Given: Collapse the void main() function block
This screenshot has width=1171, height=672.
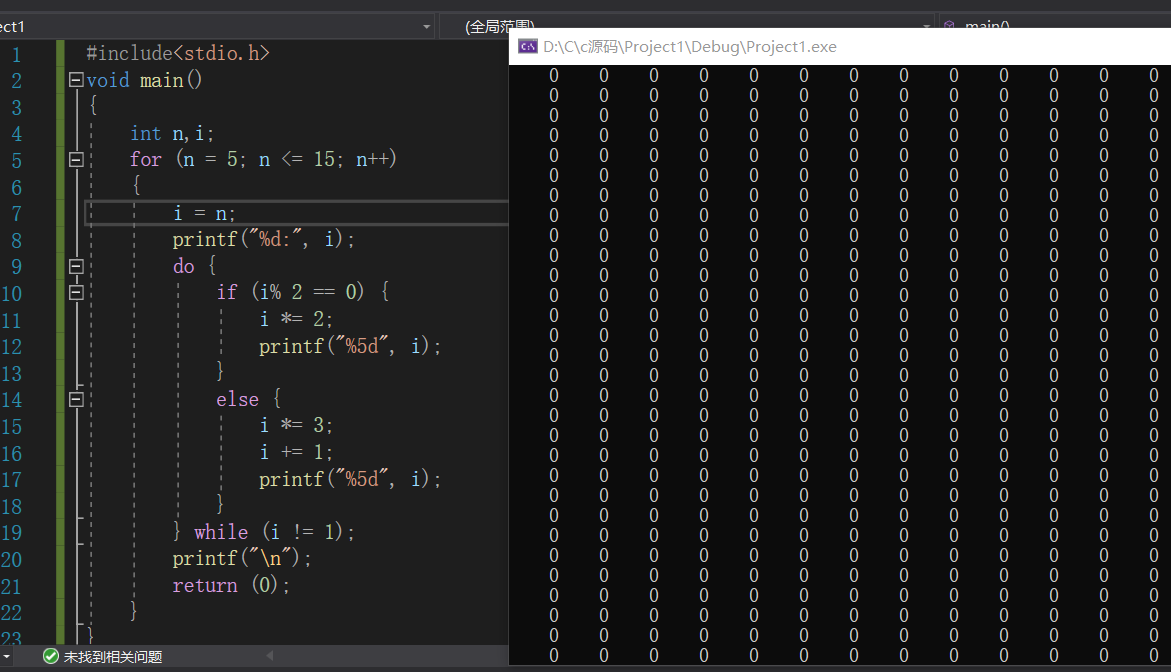Looking at the screenshot, I should 76,80.
